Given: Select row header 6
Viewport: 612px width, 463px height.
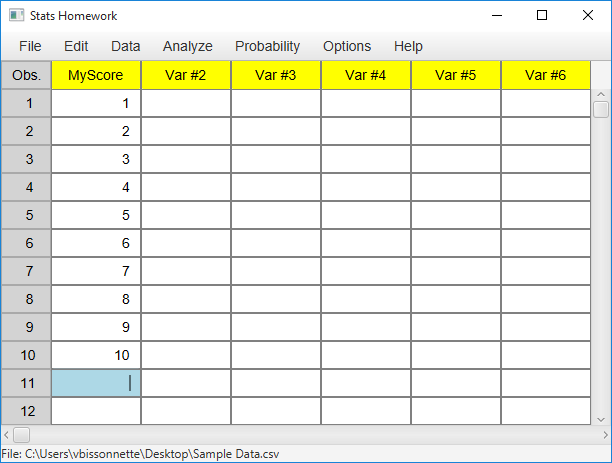Looking at the screenshot, I should [x=26, y=243].
